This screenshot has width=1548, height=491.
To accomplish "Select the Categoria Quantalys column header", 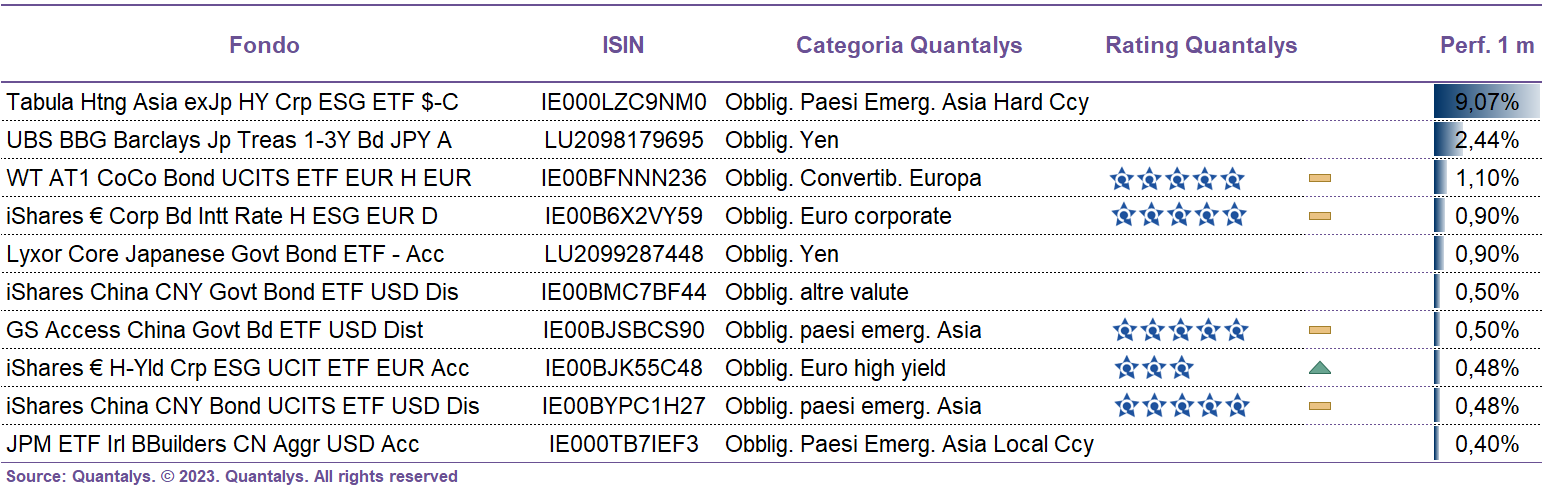I will click(909, 45).
